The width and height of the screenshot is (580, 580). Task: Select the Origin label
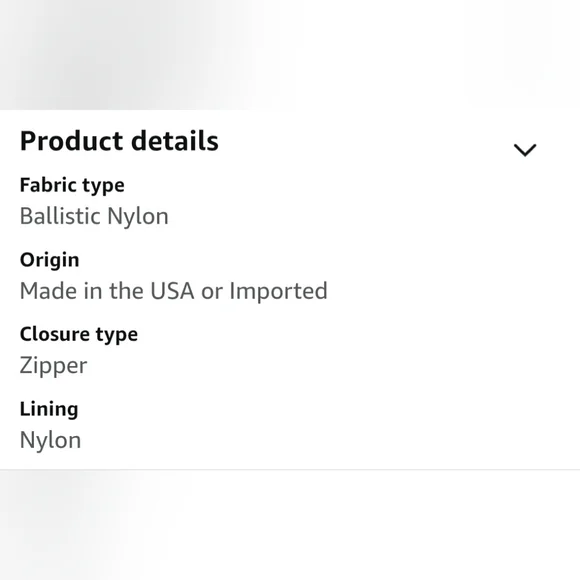[x=50, y=260]
